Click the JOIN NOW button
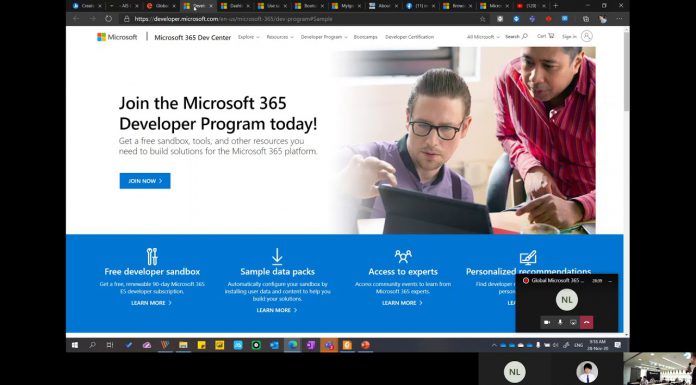The width and height of the screenshot is (696, 385). click(145, 181)
